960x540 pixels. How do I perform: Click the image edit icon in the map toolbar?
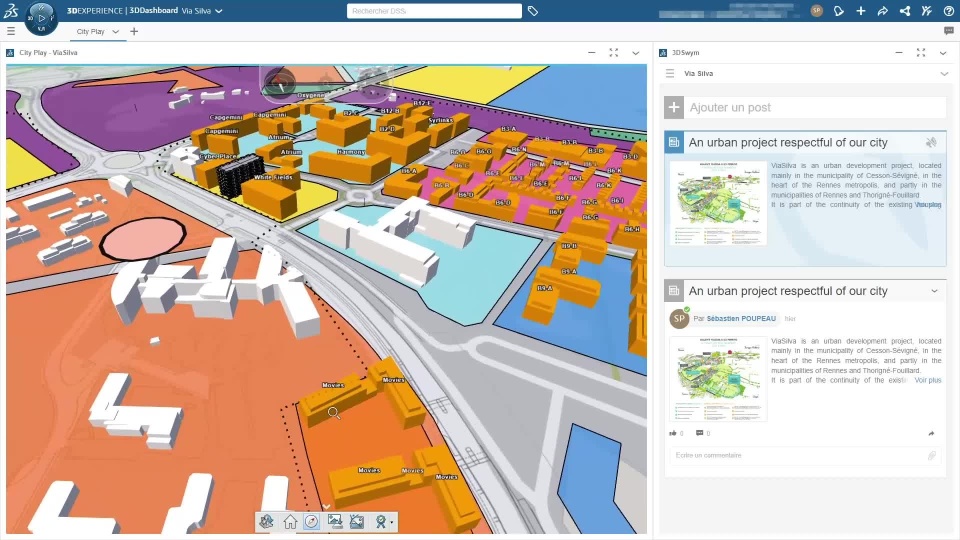coord(357,522)
